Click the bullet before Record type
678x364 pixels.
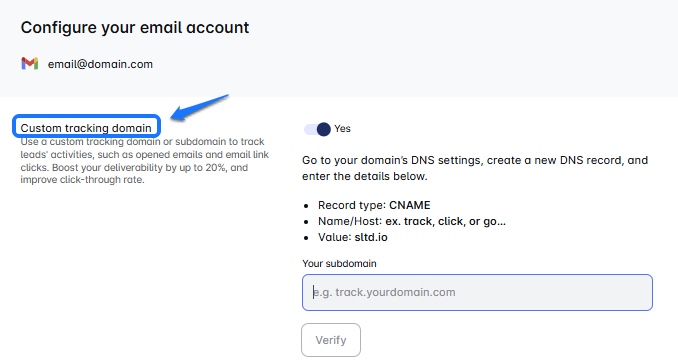coord(306,206)
